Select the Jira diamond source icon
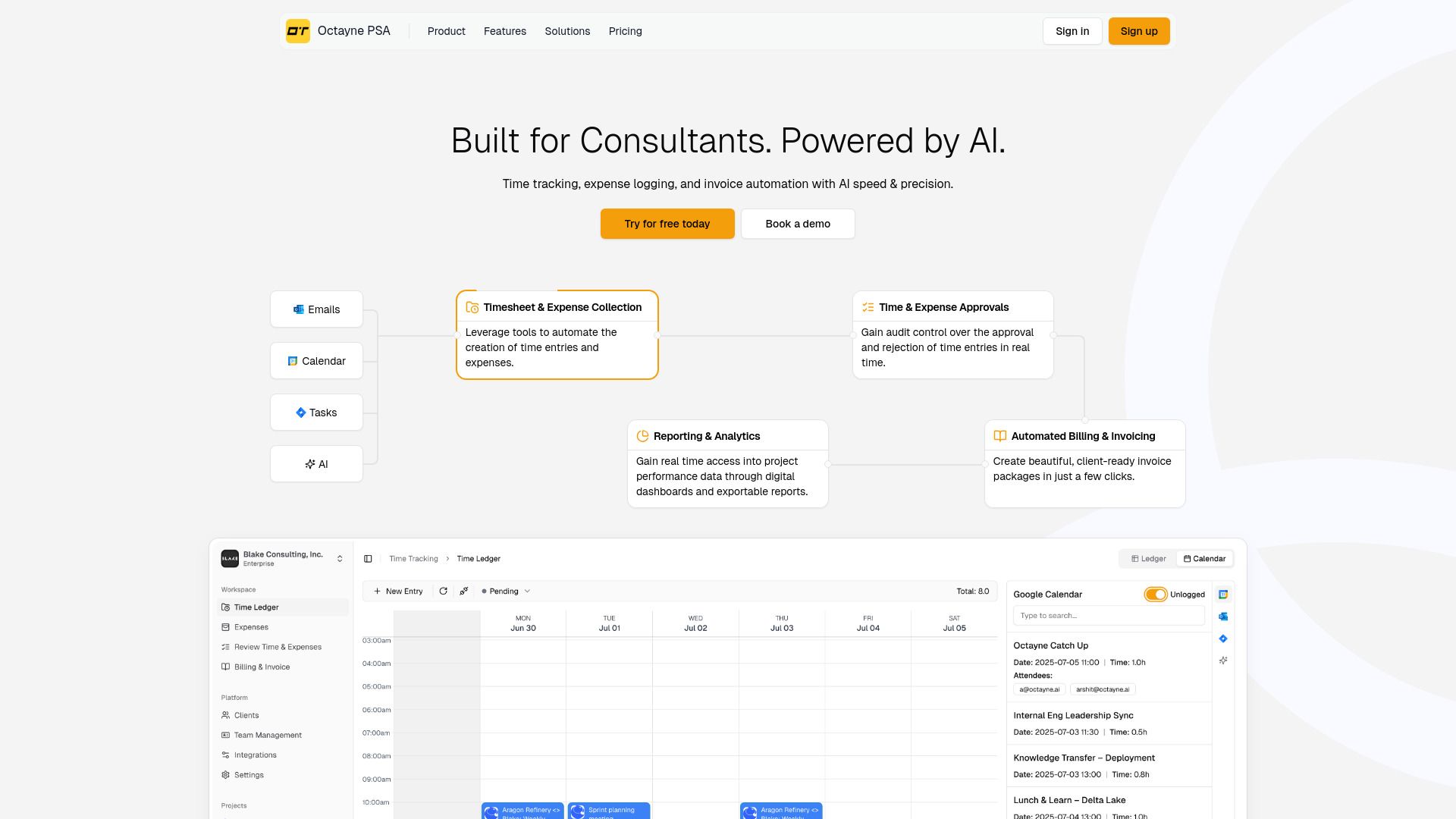Screen dimensions: 1456x819 point(1223,639)
